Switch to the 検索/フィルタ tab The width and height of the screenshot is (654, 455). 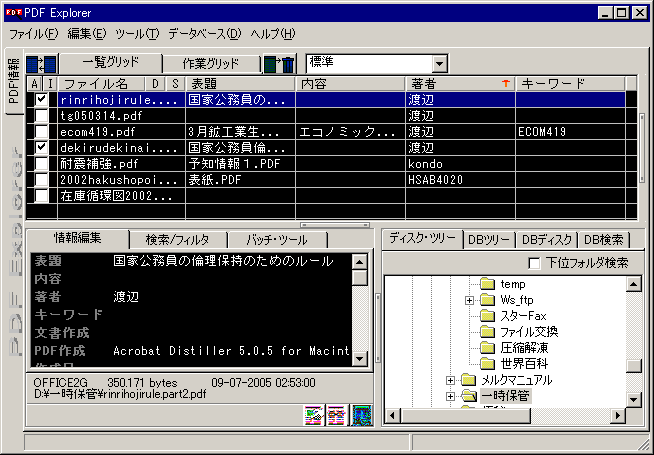tap(179, 239)
